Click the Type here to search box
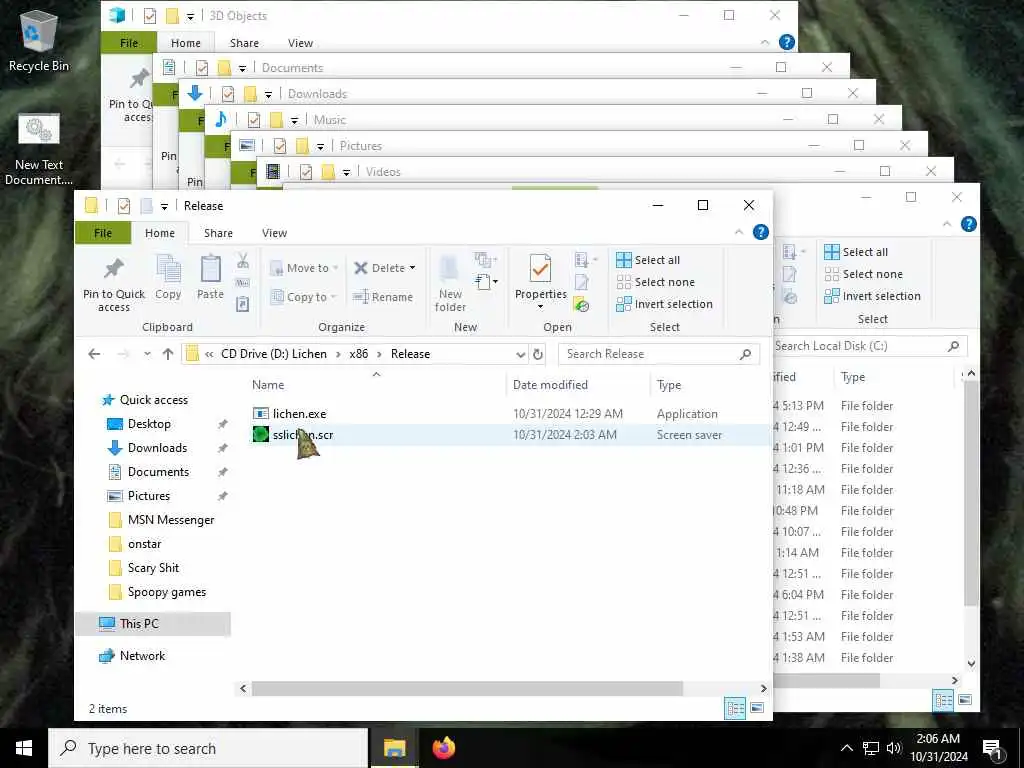1024x768 pixels. tap(208, 748)
